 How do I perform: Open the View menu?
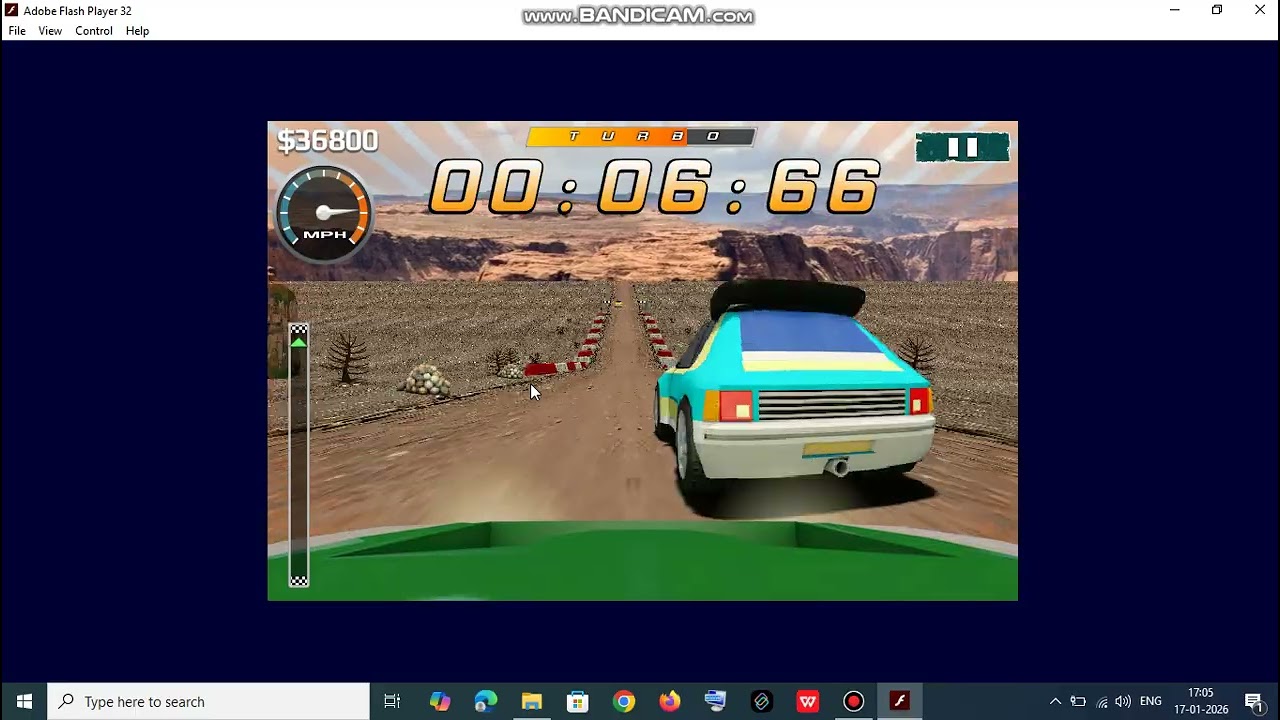tap(50, 31)
